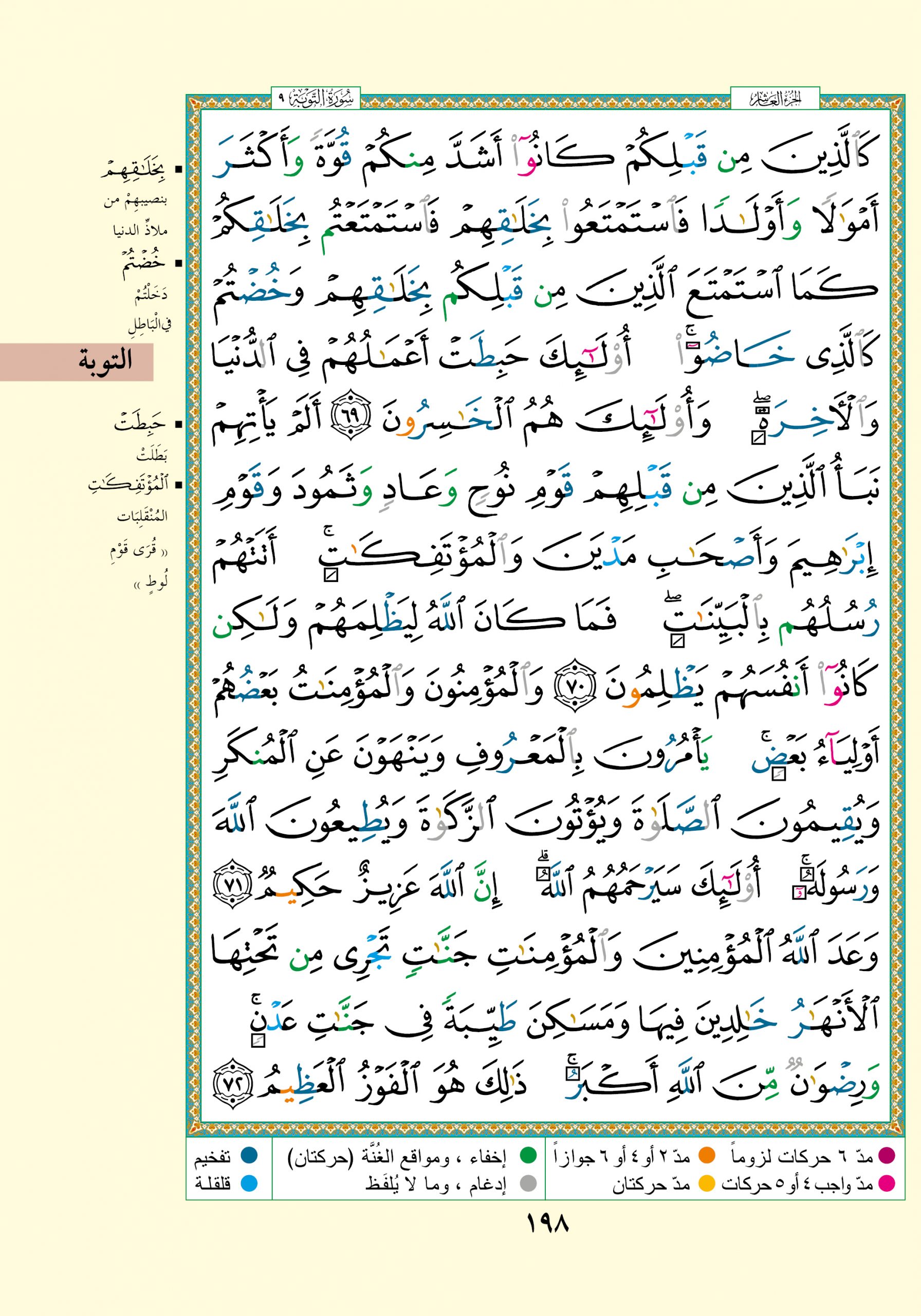Click the page number ١٩٨
This screenshot has width=921, height=1316.
(546, 1225)
